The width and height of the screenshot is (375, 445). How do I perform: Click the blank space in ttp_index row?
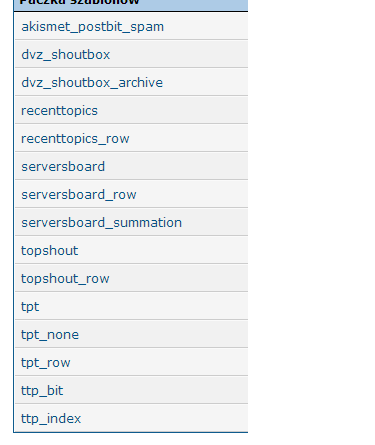click(164, 419)
